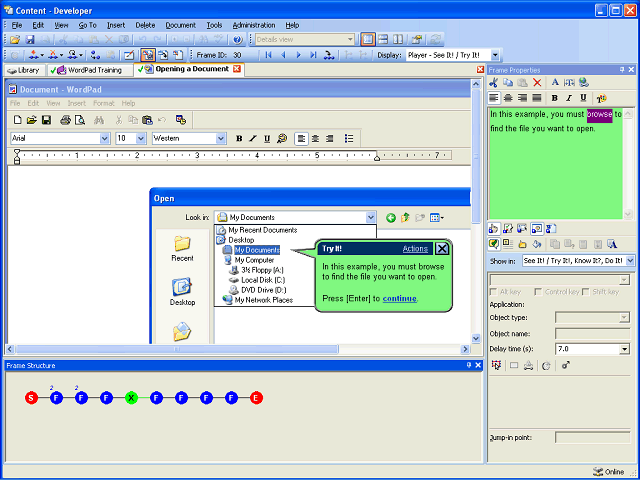Select right text alignment in Frame Properties
The width and height of the screenshot is (640, 480).
[x=522, y=98]
